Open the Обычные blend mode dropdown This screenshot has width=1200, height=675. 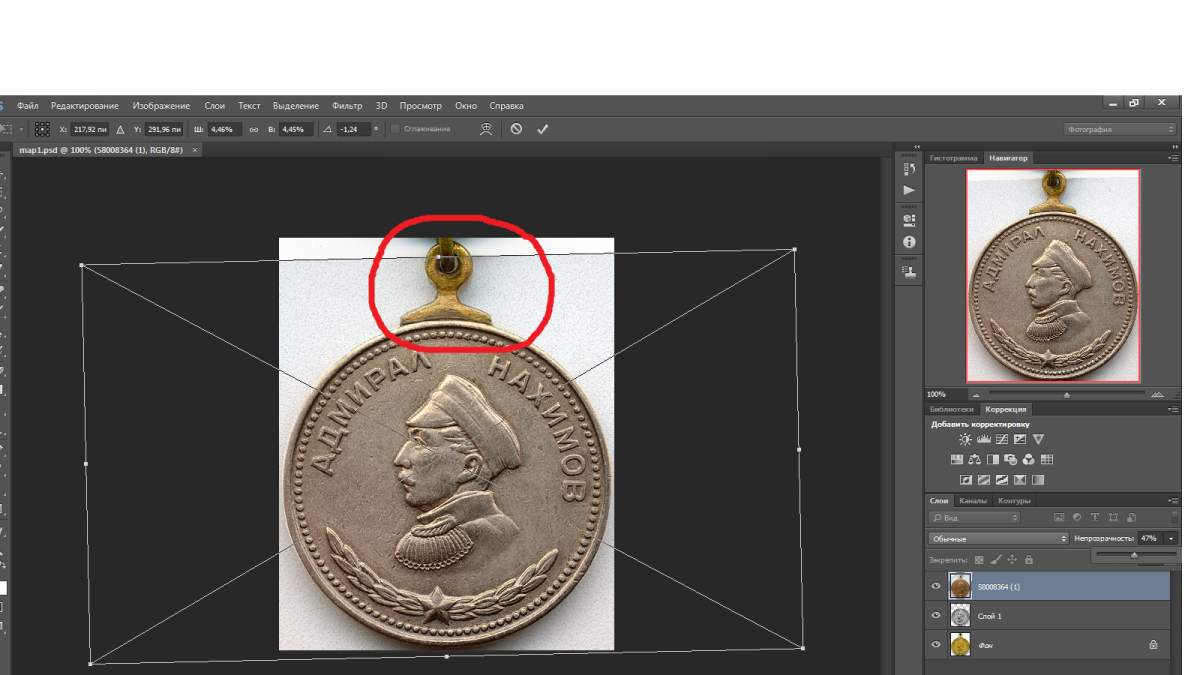(x=997, y=538)
